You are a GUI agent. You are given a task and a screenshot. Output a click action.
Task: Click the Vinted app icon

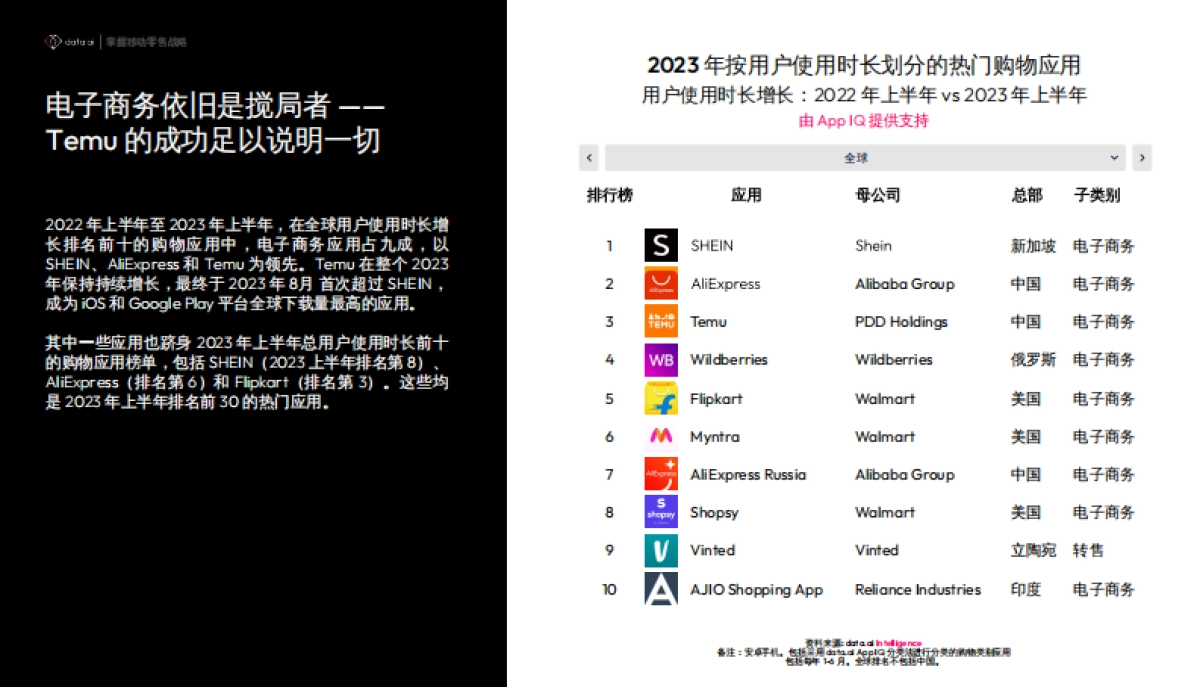click(x=660, y=550)
